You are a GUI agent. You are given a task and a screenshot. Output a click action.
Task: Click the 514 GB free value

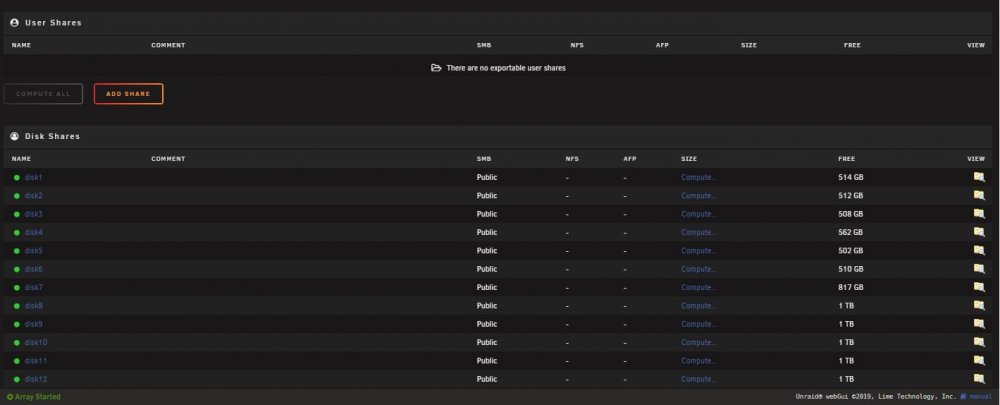pos(850,177)
